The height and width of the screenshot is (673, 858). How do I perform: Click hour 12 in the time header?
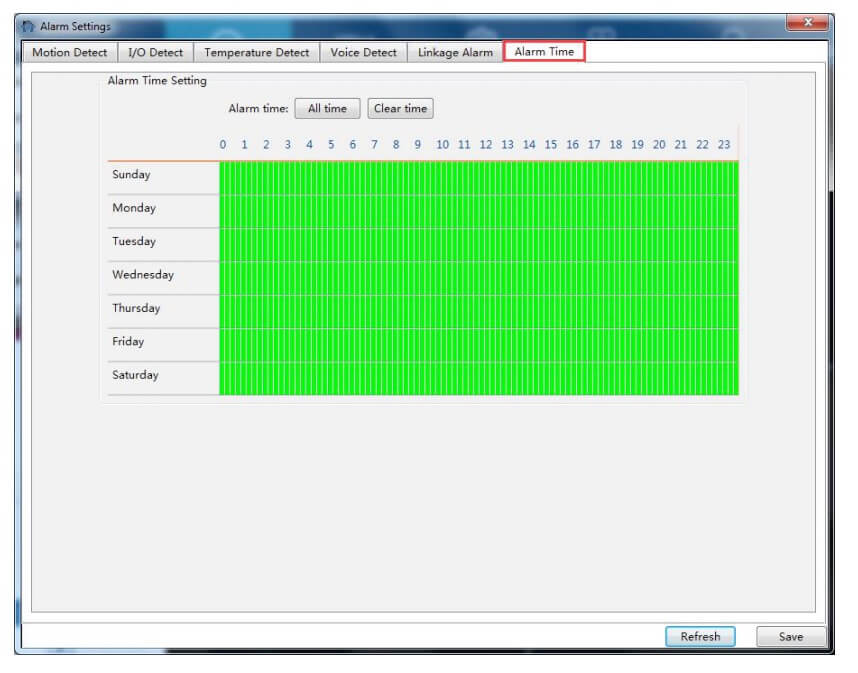[x=485, y=144]
